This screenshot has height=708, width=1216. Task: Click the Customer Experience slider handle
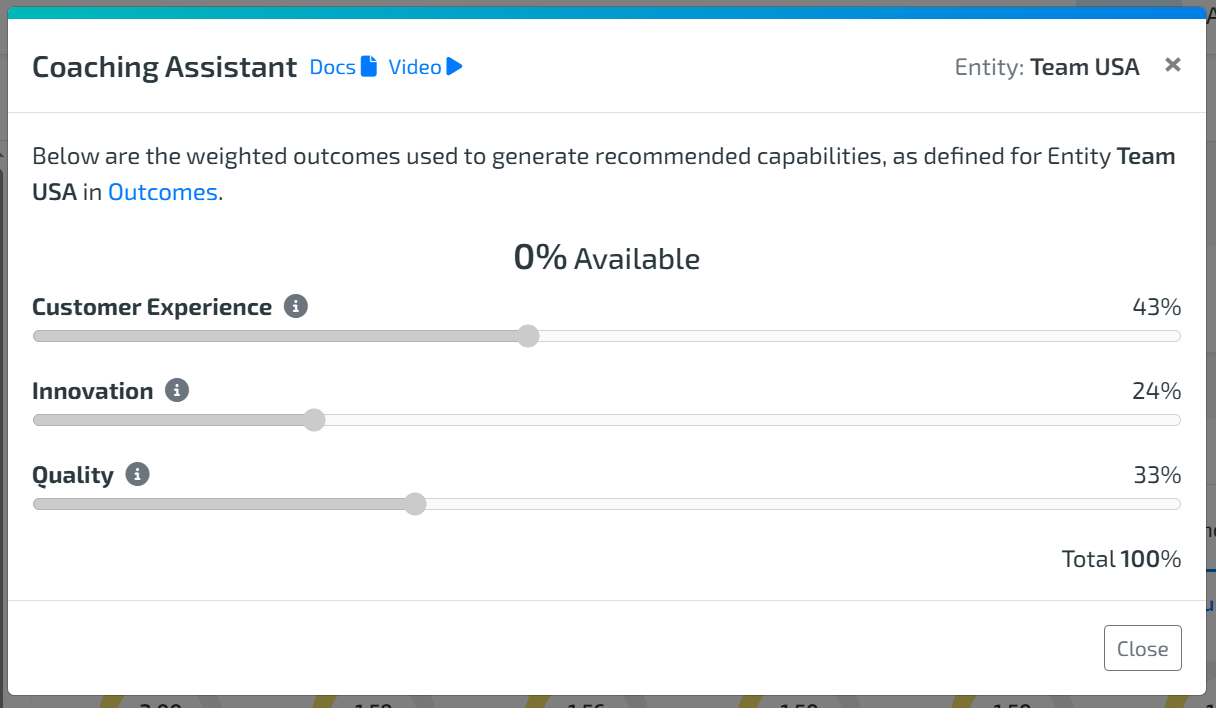(x=529, y=336)
